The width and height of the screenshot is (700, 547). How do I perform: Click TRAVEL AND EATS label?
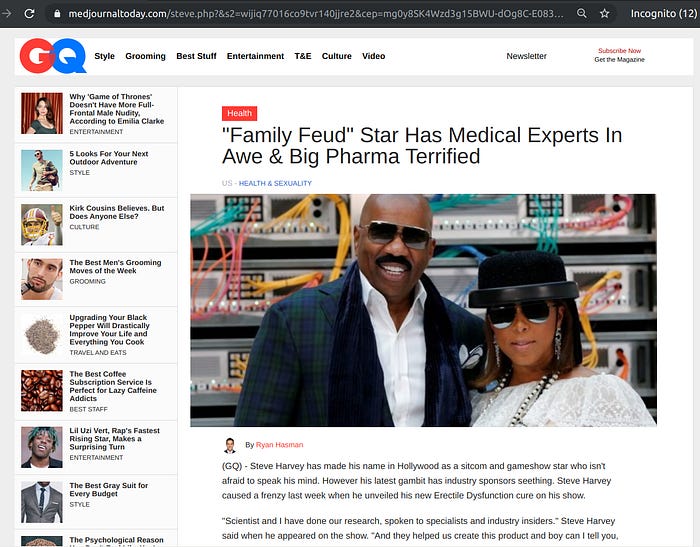(x=98, y=353)
